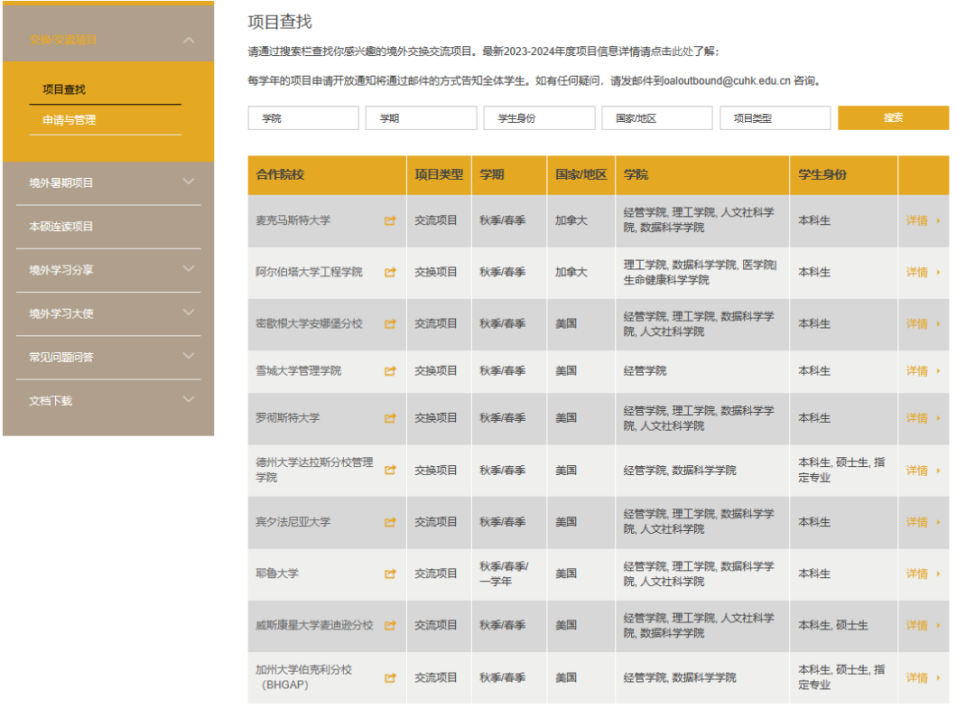Open the 学生身份 filter dropdown
This screenshot has height=709, width=975.
[539, 118]
